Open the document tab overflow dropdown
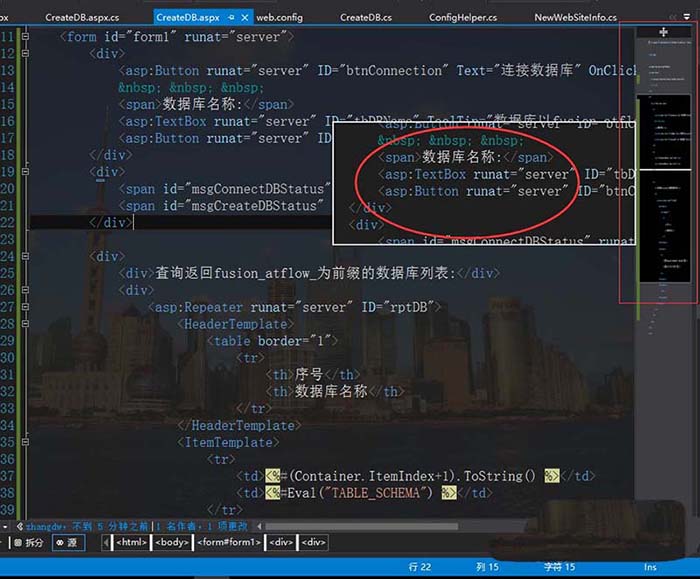This screenshot has width=700, height=579. tap(687, 17)
